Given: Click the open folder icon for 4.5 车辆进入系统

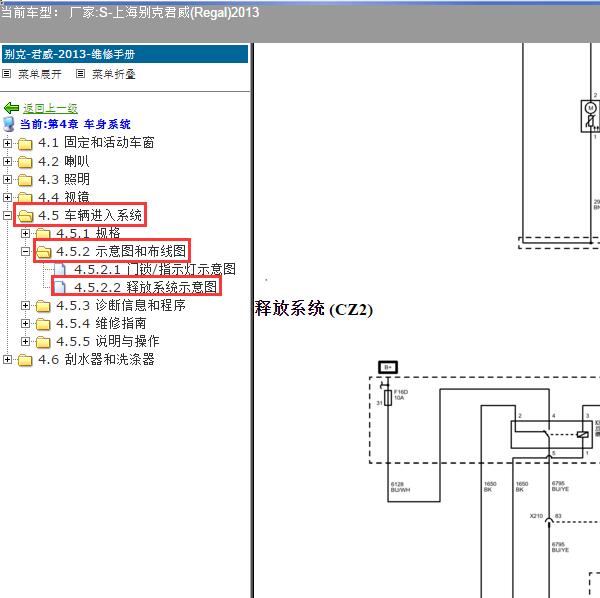Looking at the screenshot, I should pyautogui.click(x=26, y=216).
